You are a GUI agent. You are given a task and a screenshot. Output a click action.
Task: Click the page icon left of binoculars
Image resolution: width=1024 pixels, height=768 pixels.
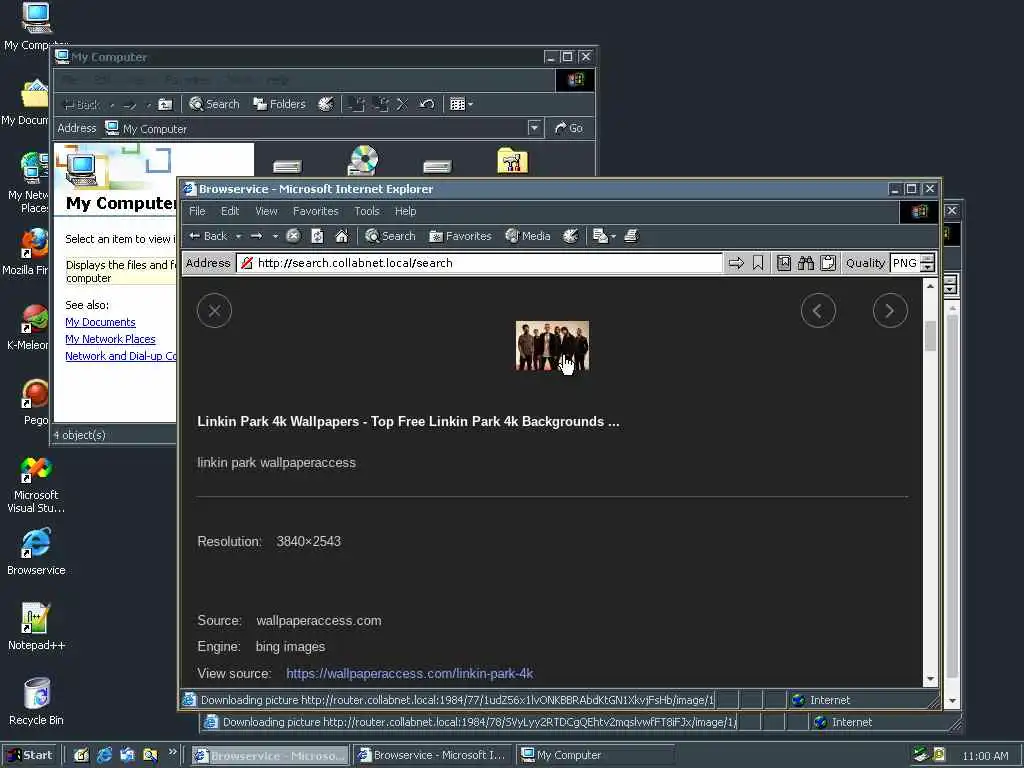click(784, 263)
